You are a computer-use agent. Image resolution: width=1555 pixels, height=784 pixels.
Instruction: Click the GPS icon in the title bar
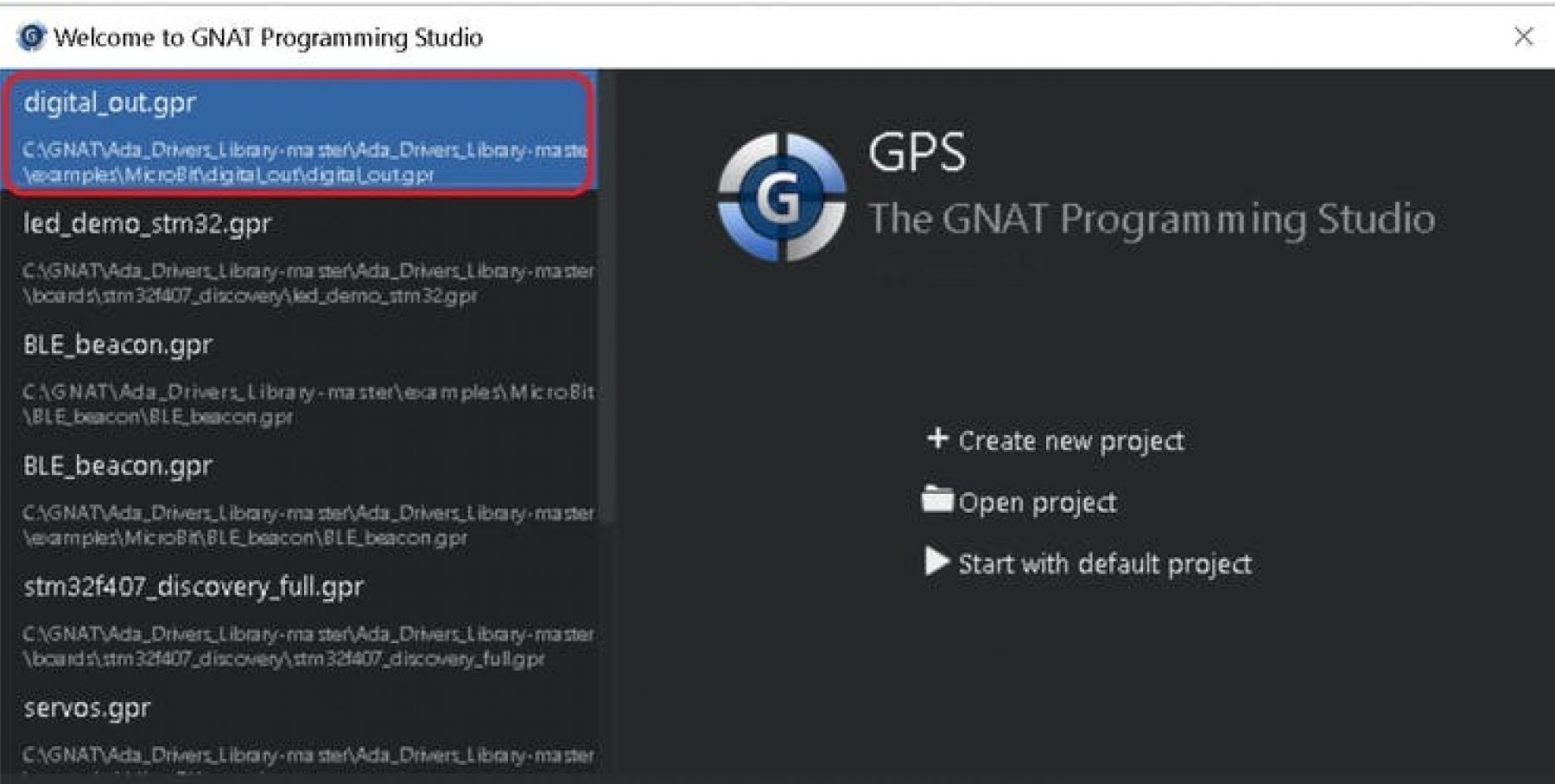click(31, 36)
